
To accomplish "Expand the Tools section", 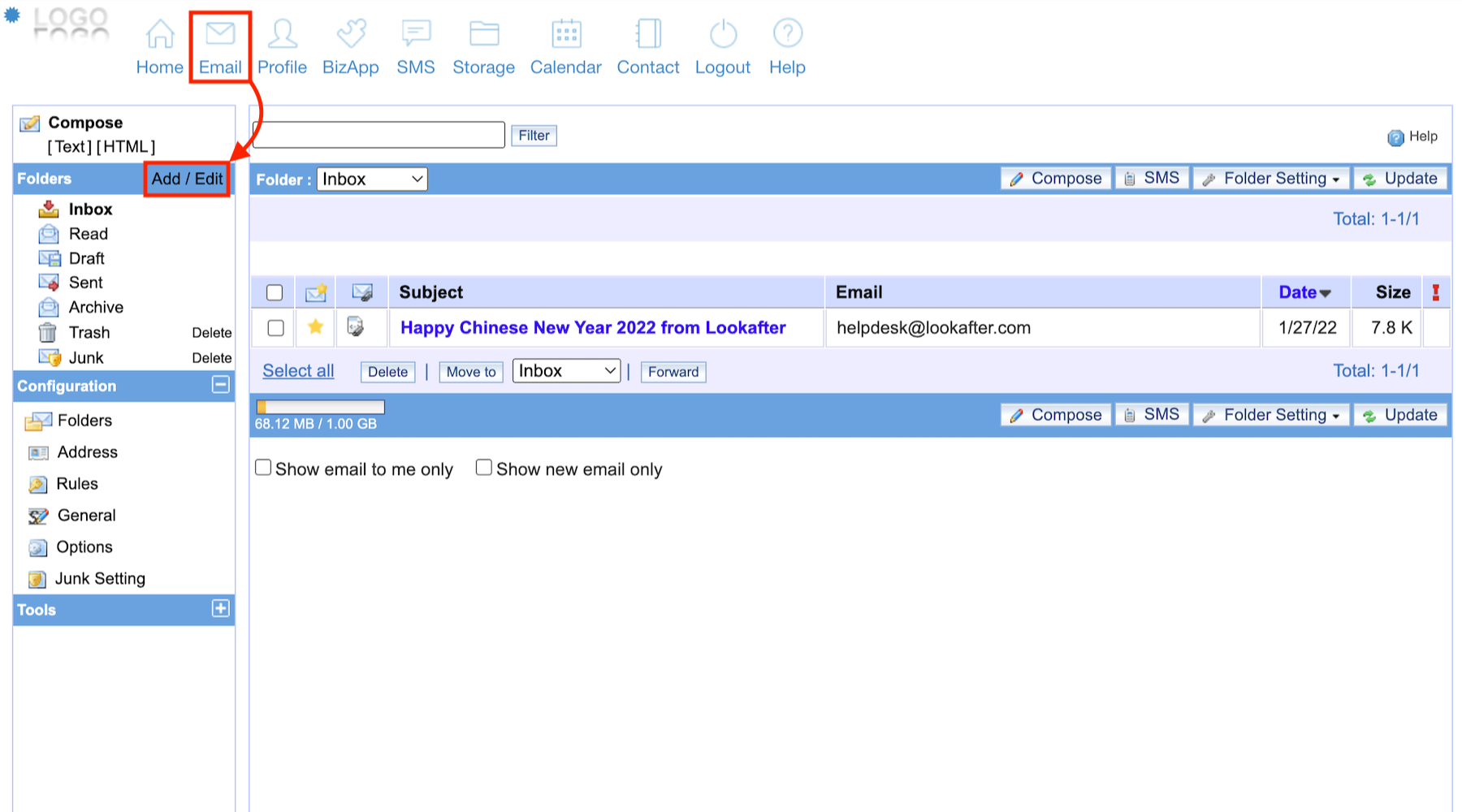I will (220, 609).
